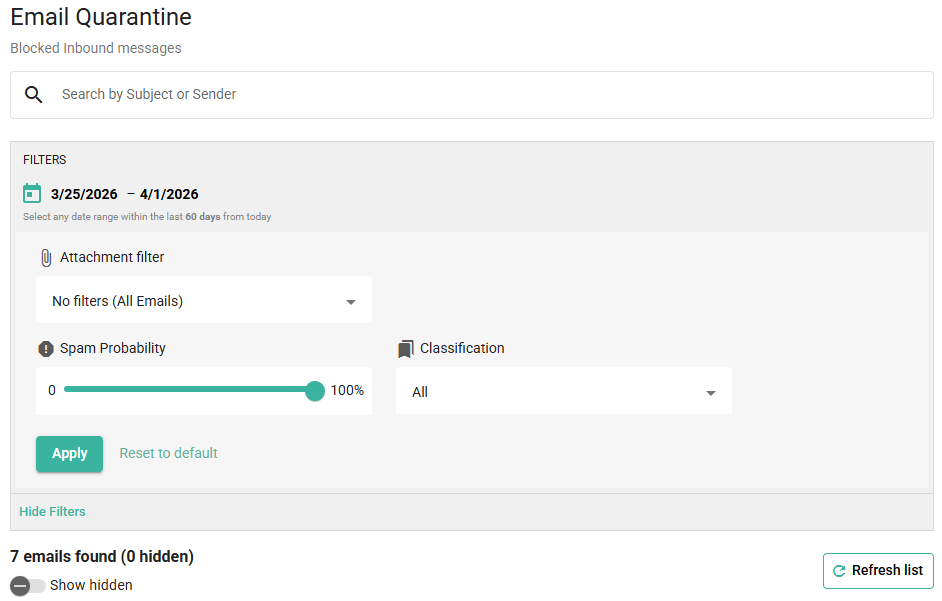Toggle the Show hidden switch
The height and width of the screenshot is (601, 942).
pos(28,585)
